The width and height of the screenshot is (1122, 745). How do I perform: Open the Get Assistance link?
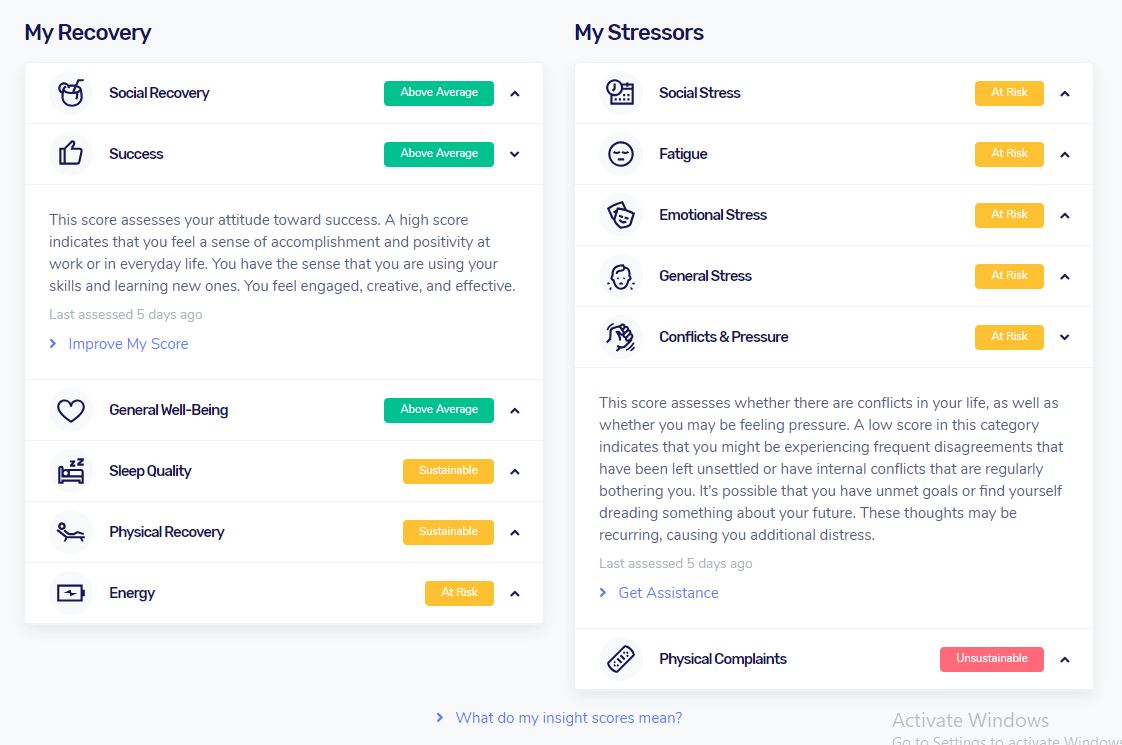pos(668,593)
